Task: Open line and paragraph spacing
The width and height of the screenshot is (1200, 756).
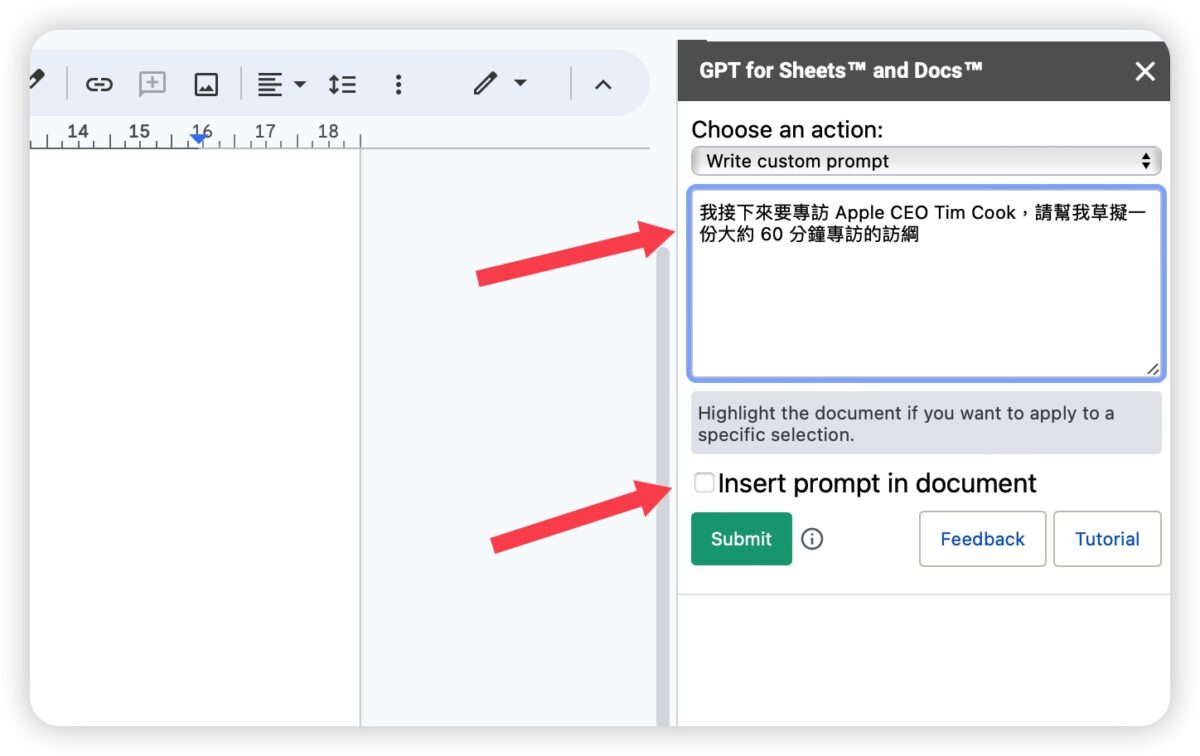Action: (342, 84)
